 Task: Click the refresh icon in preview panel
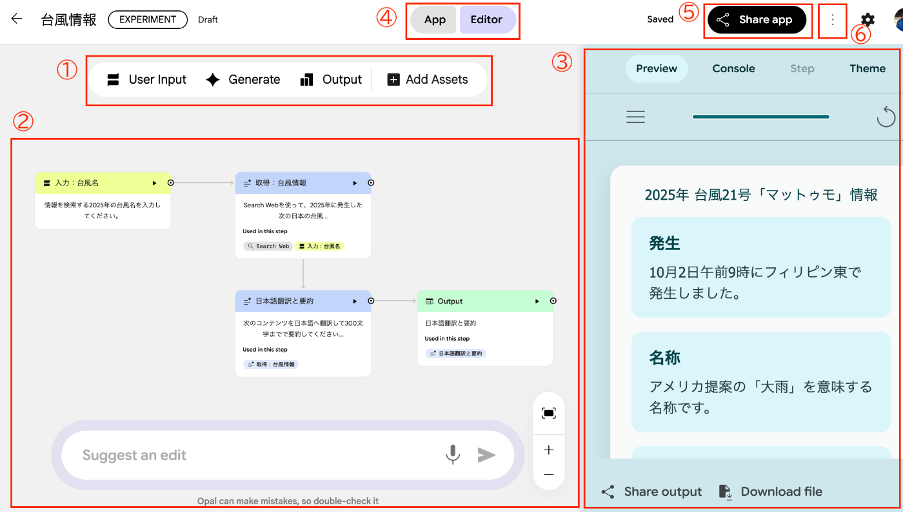[x=885, y=117]
